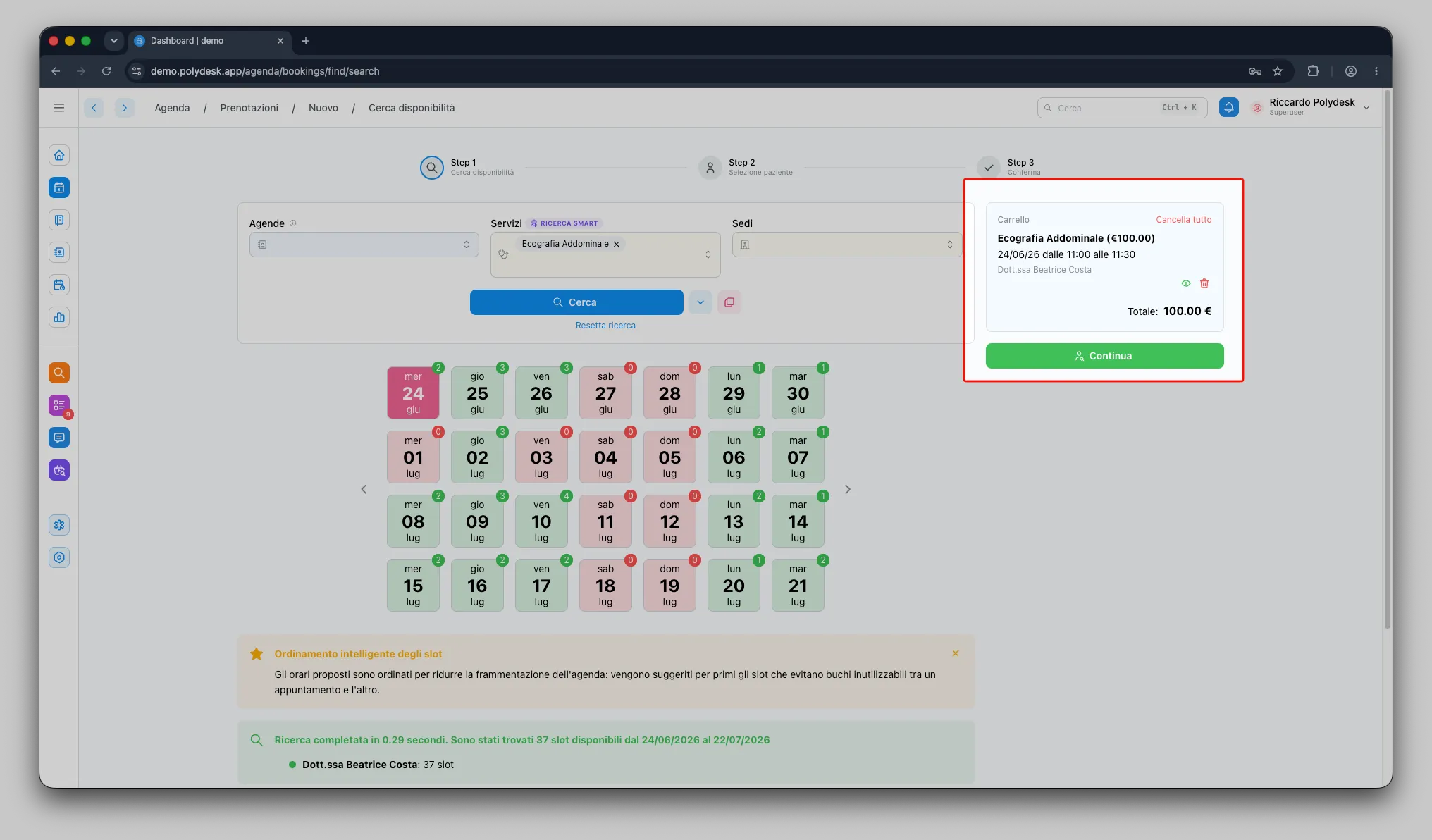Image resolution: width=1432 pixels, height=840 pixels.
Task: Open the browser tab search dropdown
Action: tap(114, 41)
